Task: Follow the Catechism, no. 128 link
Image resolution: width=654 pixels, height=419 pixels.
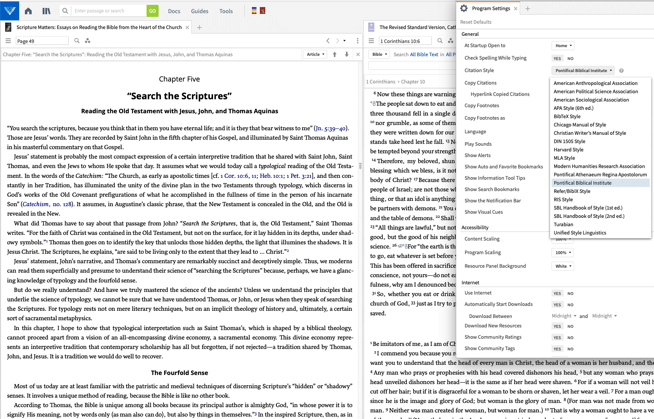Action: click(x=47, y=204)
